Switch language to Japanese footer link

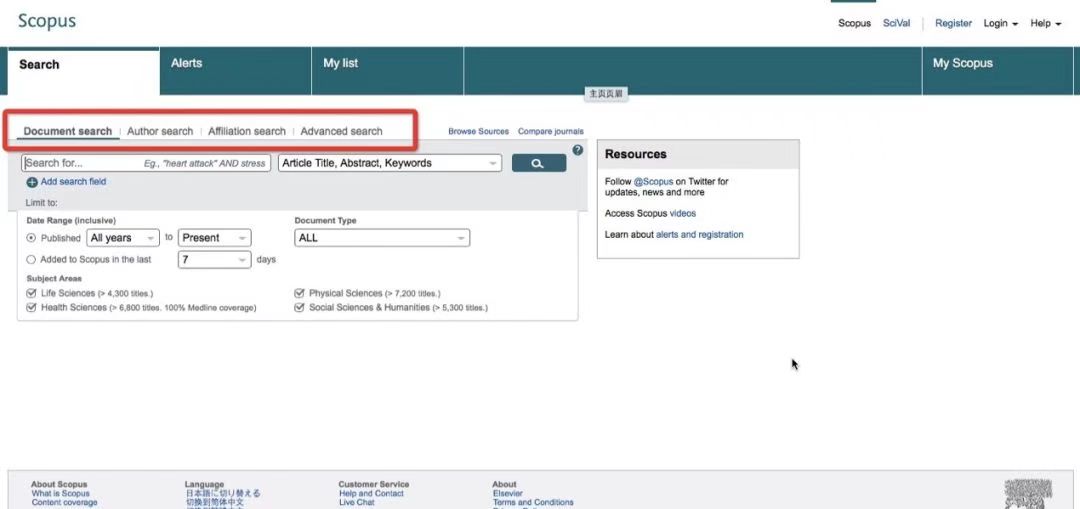222,494
